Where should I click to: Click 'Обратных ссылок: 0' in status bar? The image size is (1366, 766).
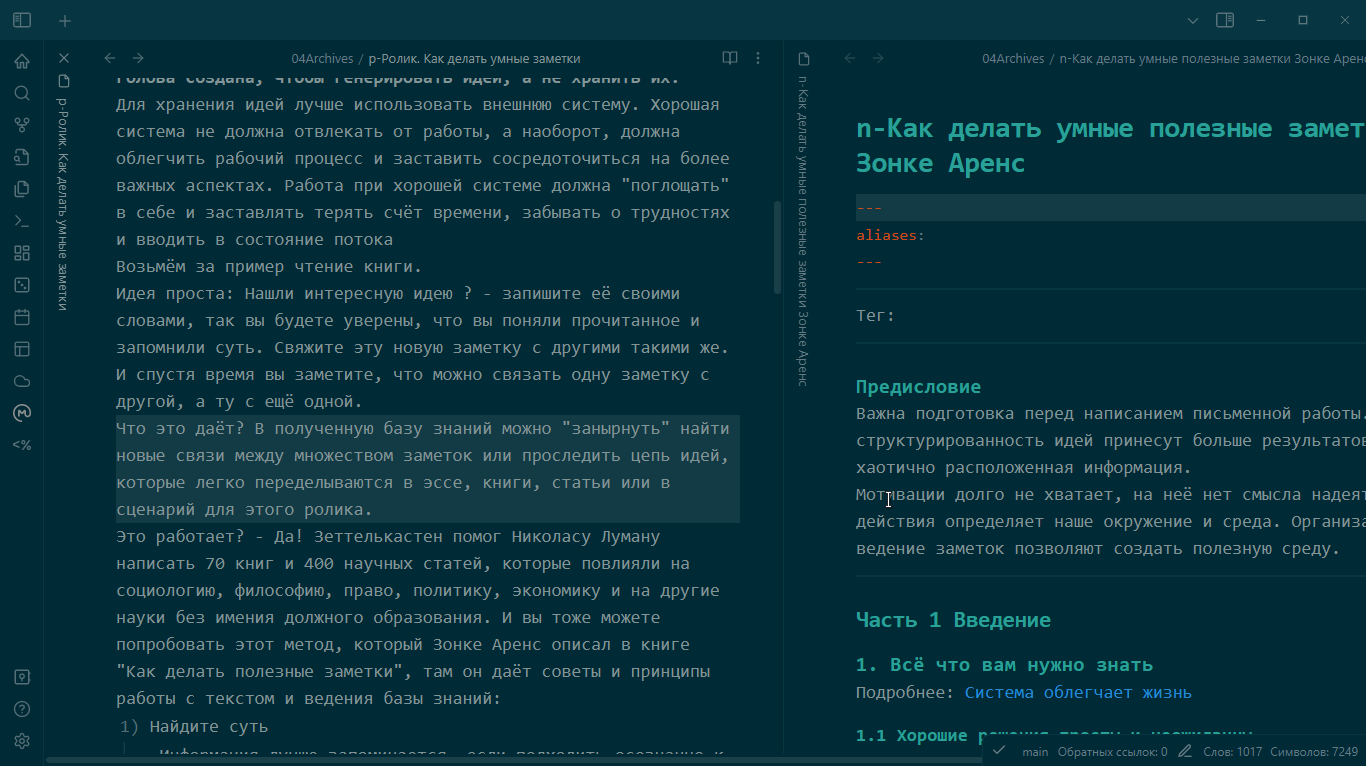pyautogui.click(x=1112, y=752)
